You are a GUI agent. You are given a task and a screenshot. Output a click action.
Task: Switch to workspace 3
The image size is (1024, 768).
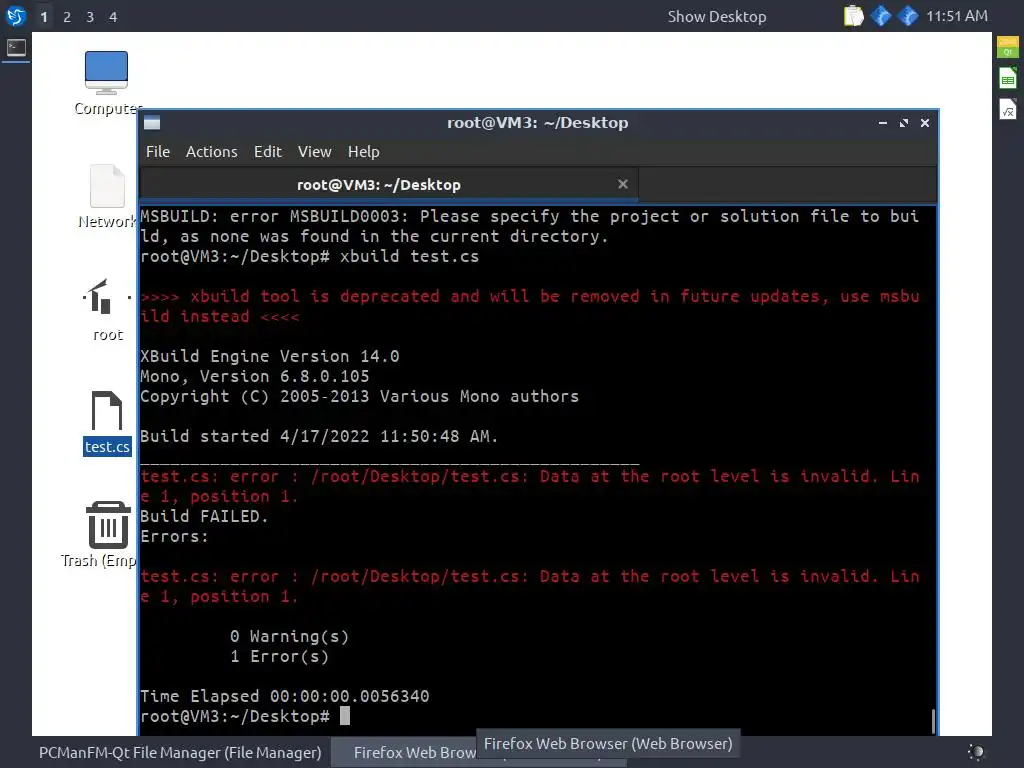[90, 17]
